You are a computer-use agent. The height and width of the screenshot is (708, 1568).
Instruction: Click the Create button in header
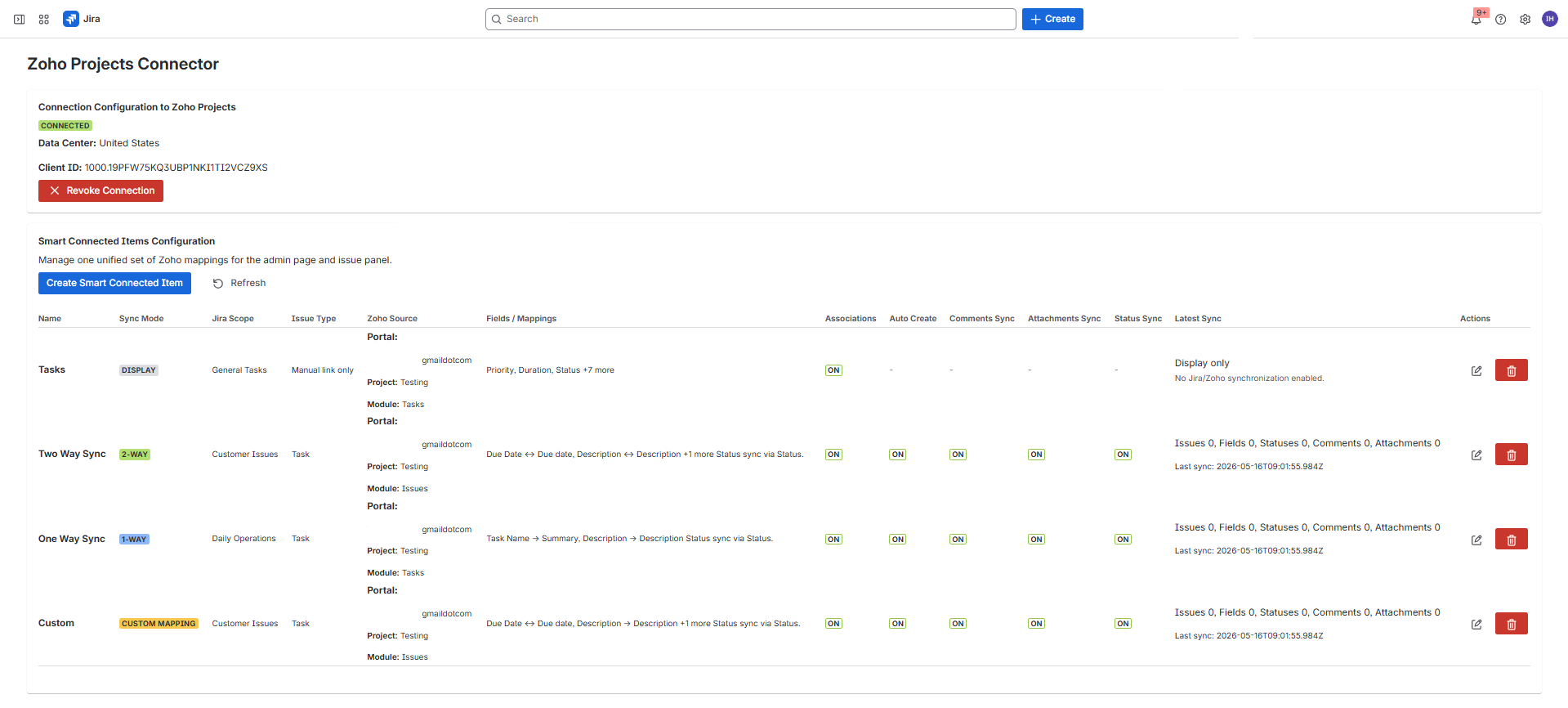(x=1052, y=19)
